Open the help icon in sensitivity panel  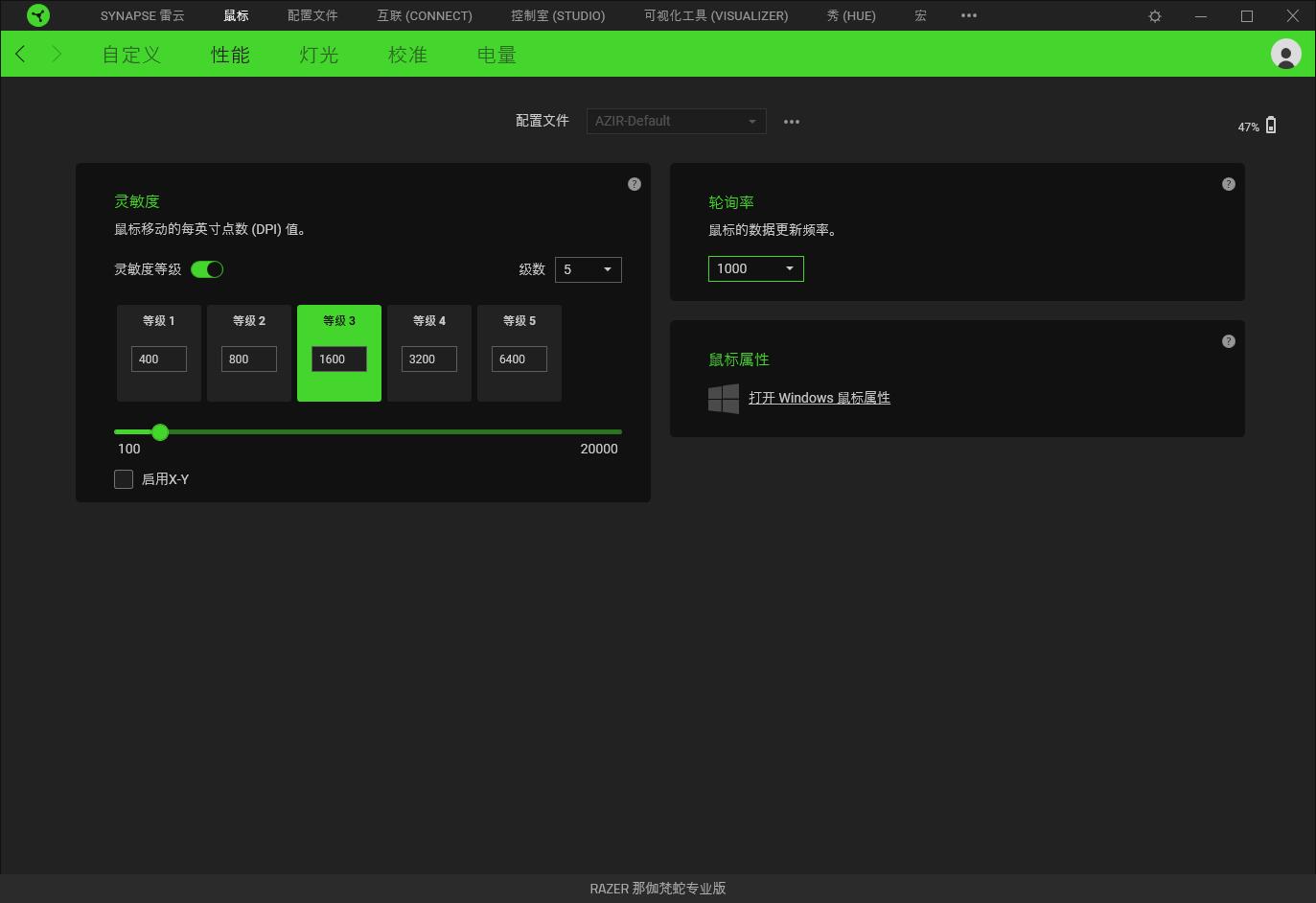coord(635,184)
